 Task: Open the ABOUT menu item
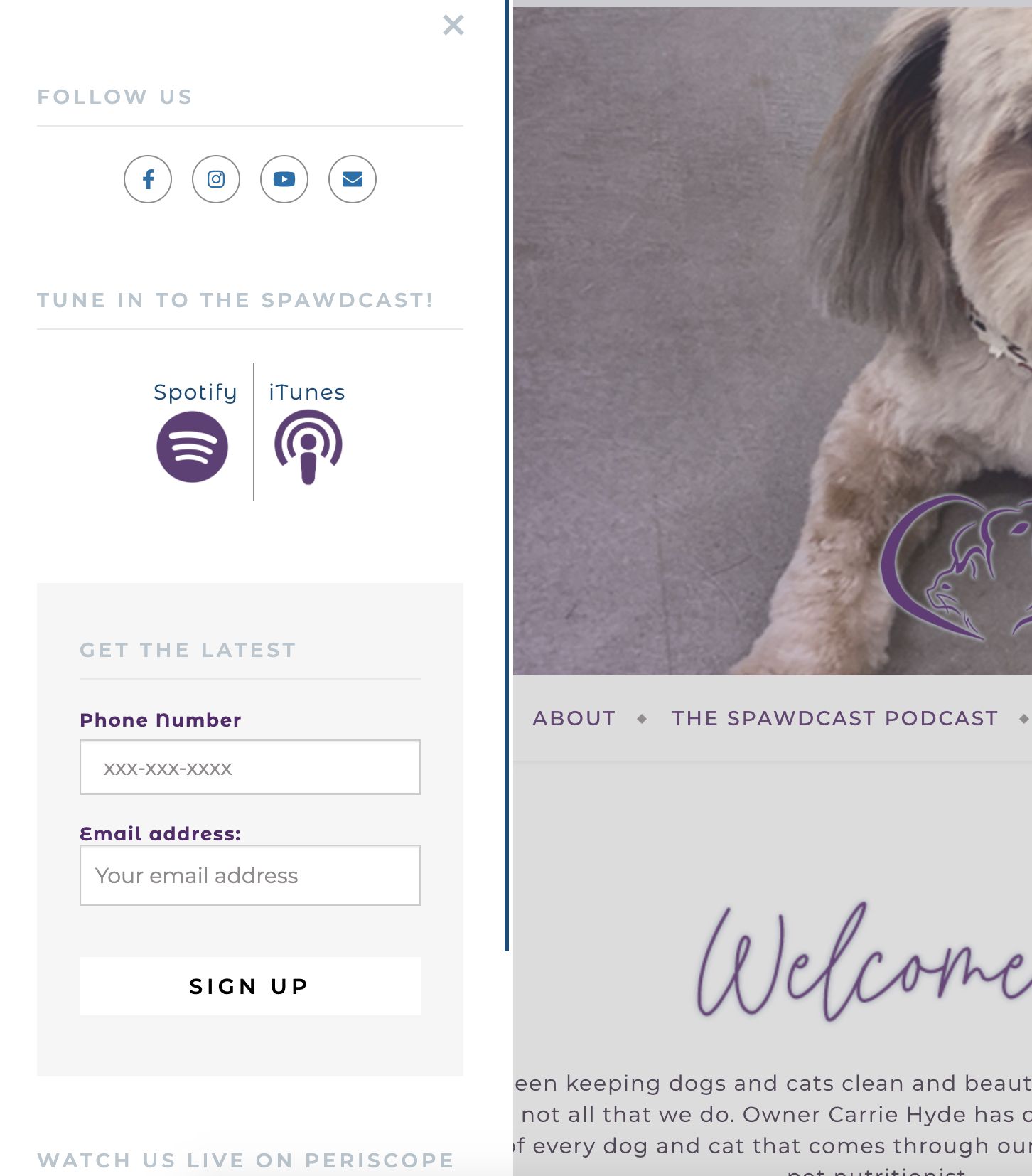point(574,718)
